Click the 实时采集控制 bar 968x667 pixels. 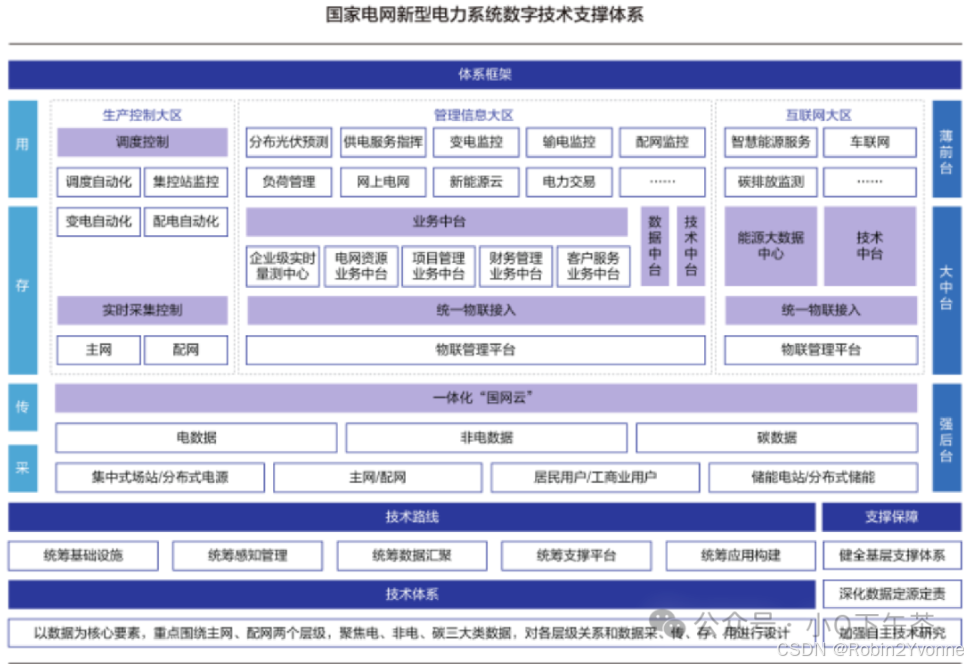[x=142, y=310]
